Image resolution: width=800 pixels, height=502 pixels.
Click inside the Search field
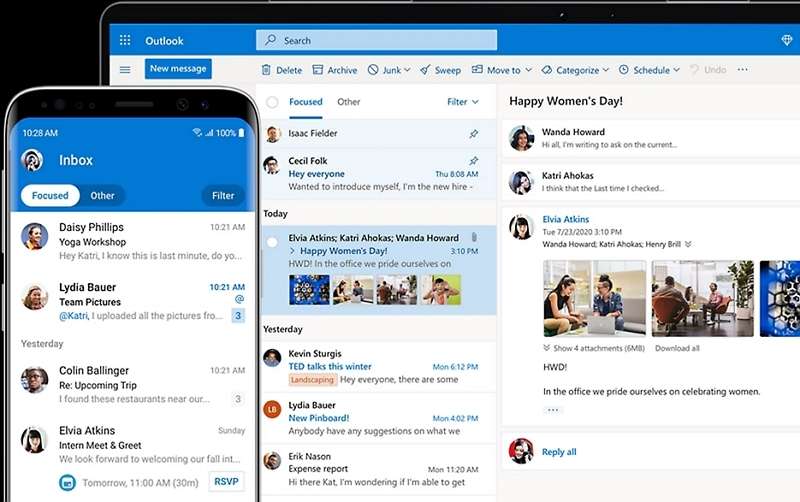[377, 40]
